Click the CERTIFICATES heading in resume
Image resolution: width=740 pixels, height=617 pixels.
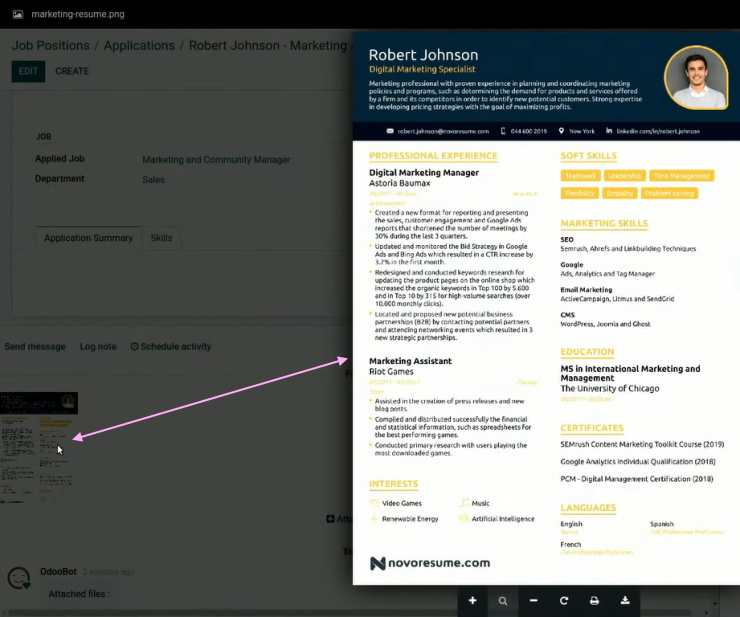(592, 428)
